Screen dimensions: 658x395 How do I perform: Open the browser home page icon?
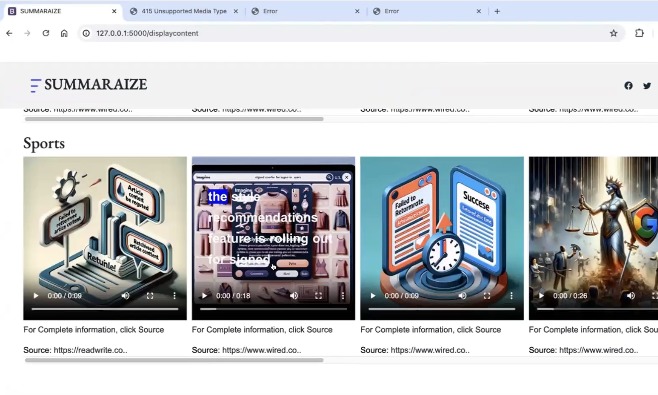(64, 33)
